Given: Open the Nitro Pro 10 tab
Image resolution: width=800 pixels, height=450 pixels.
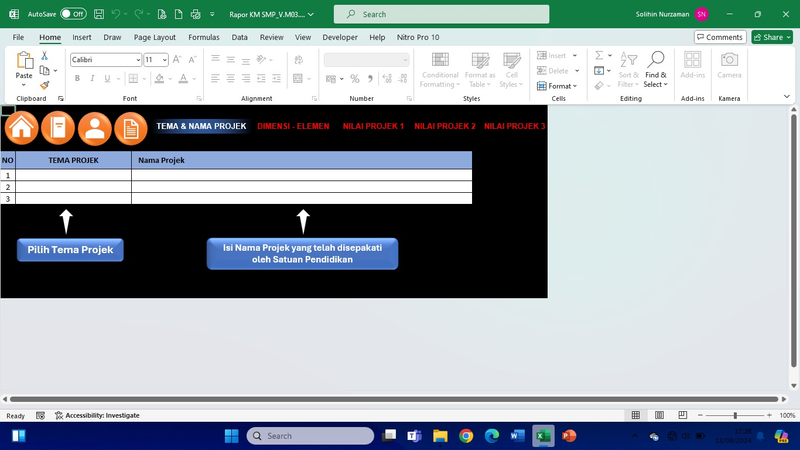Looking at the screenshot, I should [418, 37].
